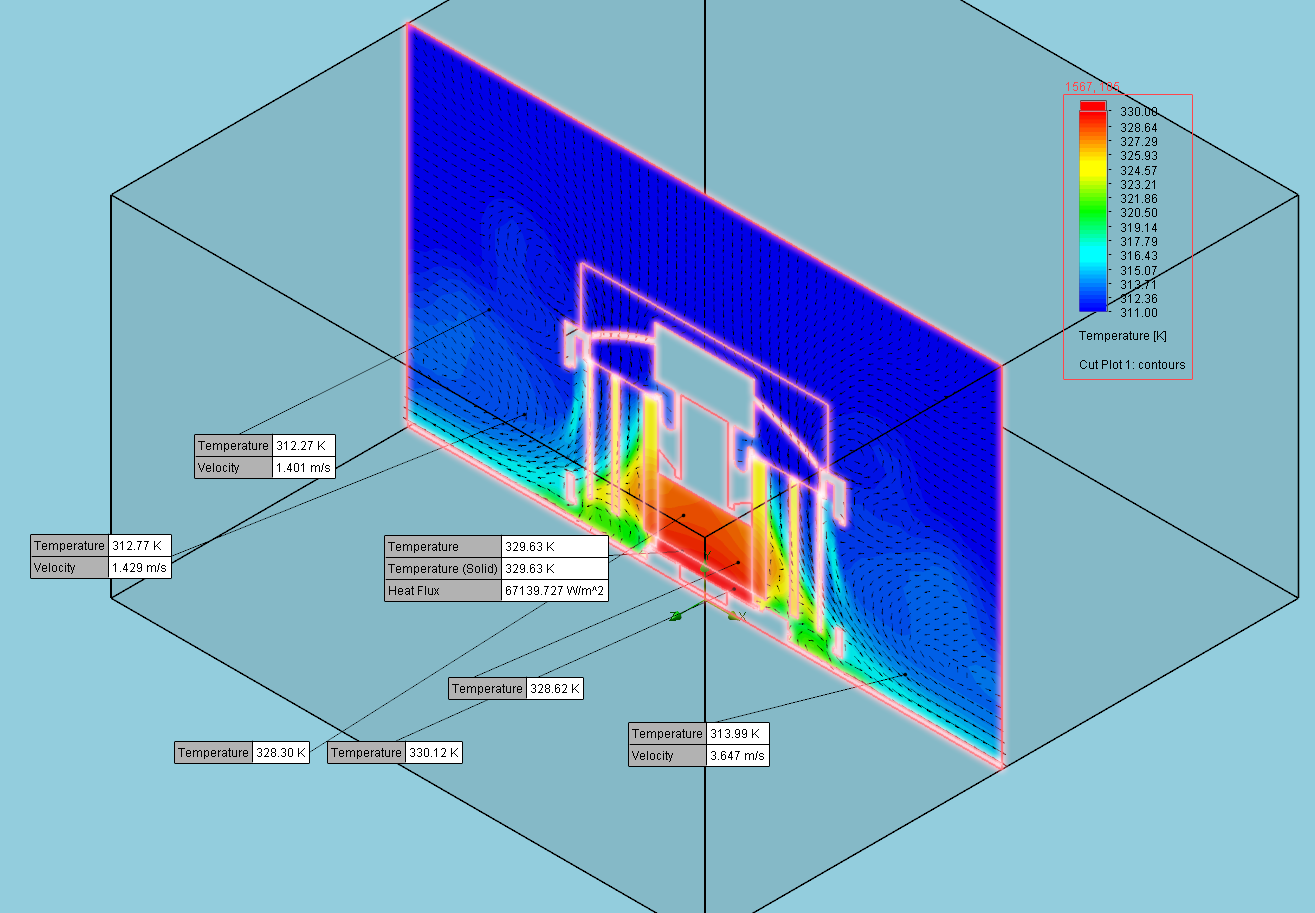Image resolution: width=1315 pixels, height=913 pixels.
Task: Click the probe point at the triad origin
Action: tap(705, 598)
